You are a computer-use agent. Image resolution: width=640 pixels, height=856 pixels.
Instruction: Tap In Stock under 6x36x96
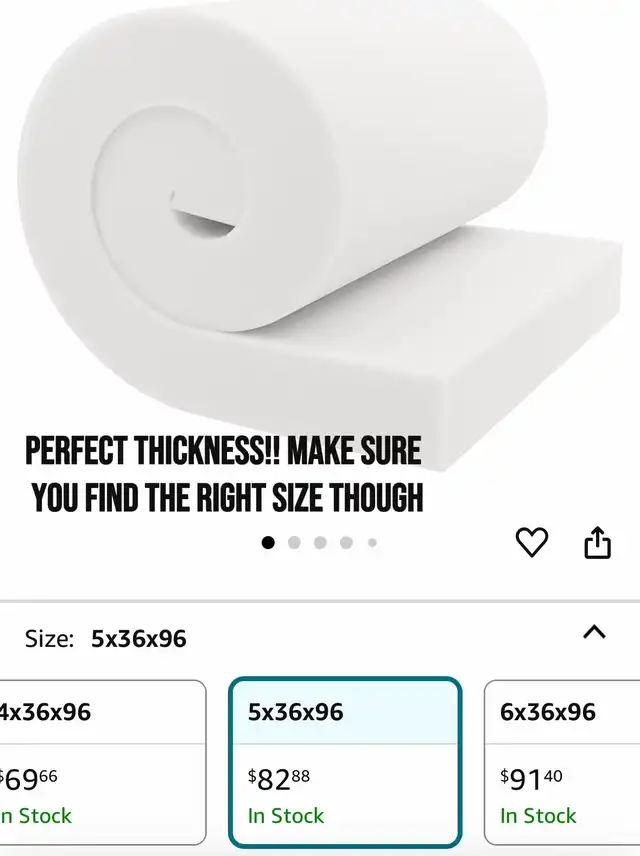point(538,816)
